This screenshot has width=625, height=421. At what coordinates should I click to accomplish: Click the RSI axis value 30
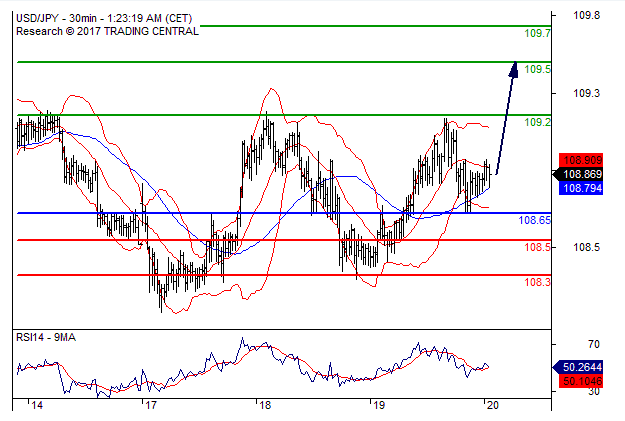tap(594, 392)
